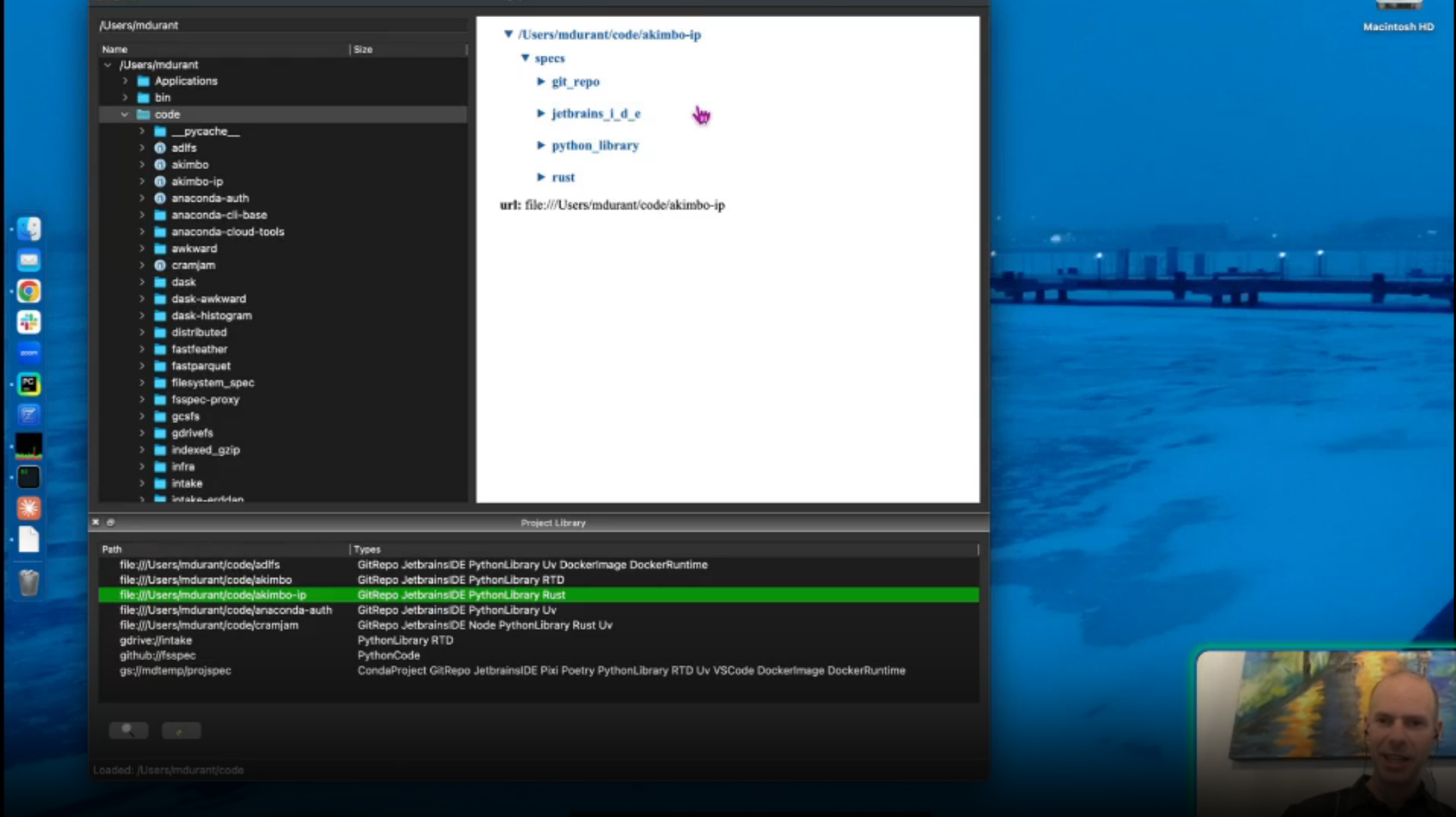Expand the git_repo spec node
Screen dimensions: 1456x817
pyautogui.click(x=541, y=81)
